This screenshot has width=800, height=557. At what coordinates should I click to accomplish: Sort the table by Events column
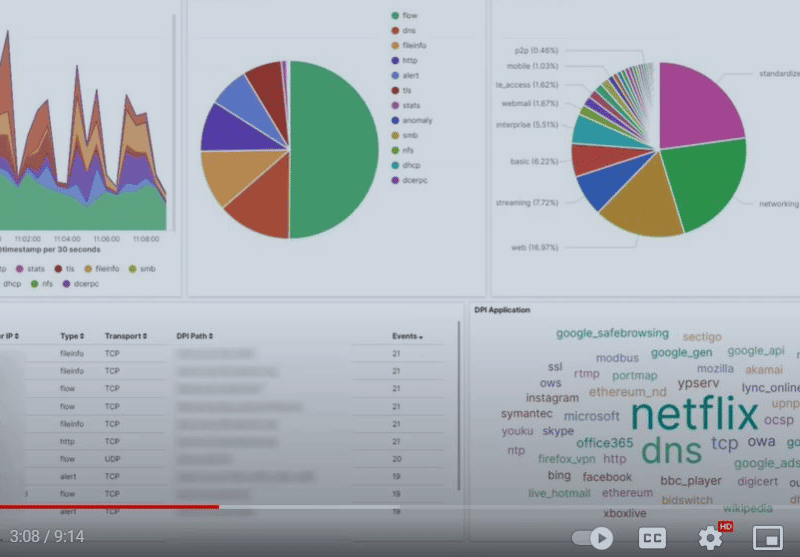(x=408, y=336)
